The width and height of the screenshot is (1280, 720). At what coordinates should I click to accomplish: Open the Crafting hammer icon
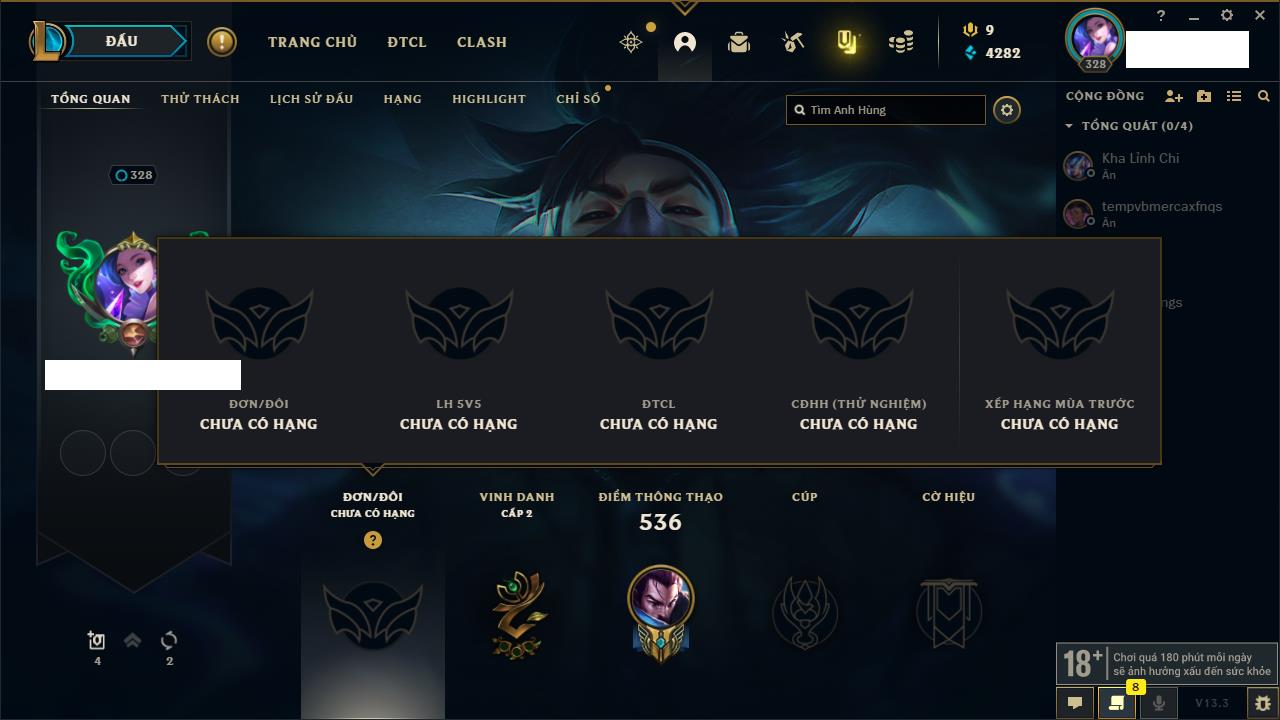click(x=793, y=42)
